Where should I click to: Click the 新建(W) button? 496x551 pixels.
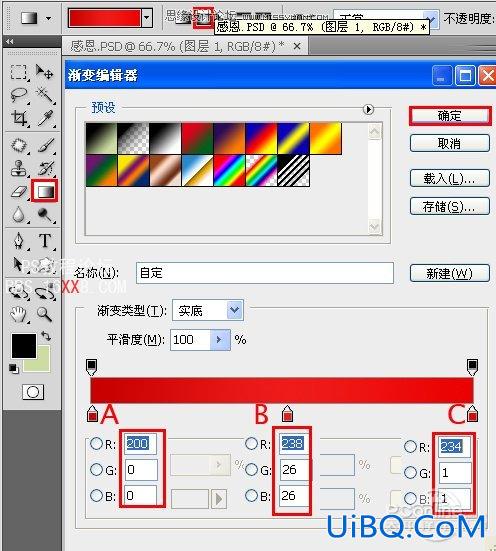click(450, 273)
